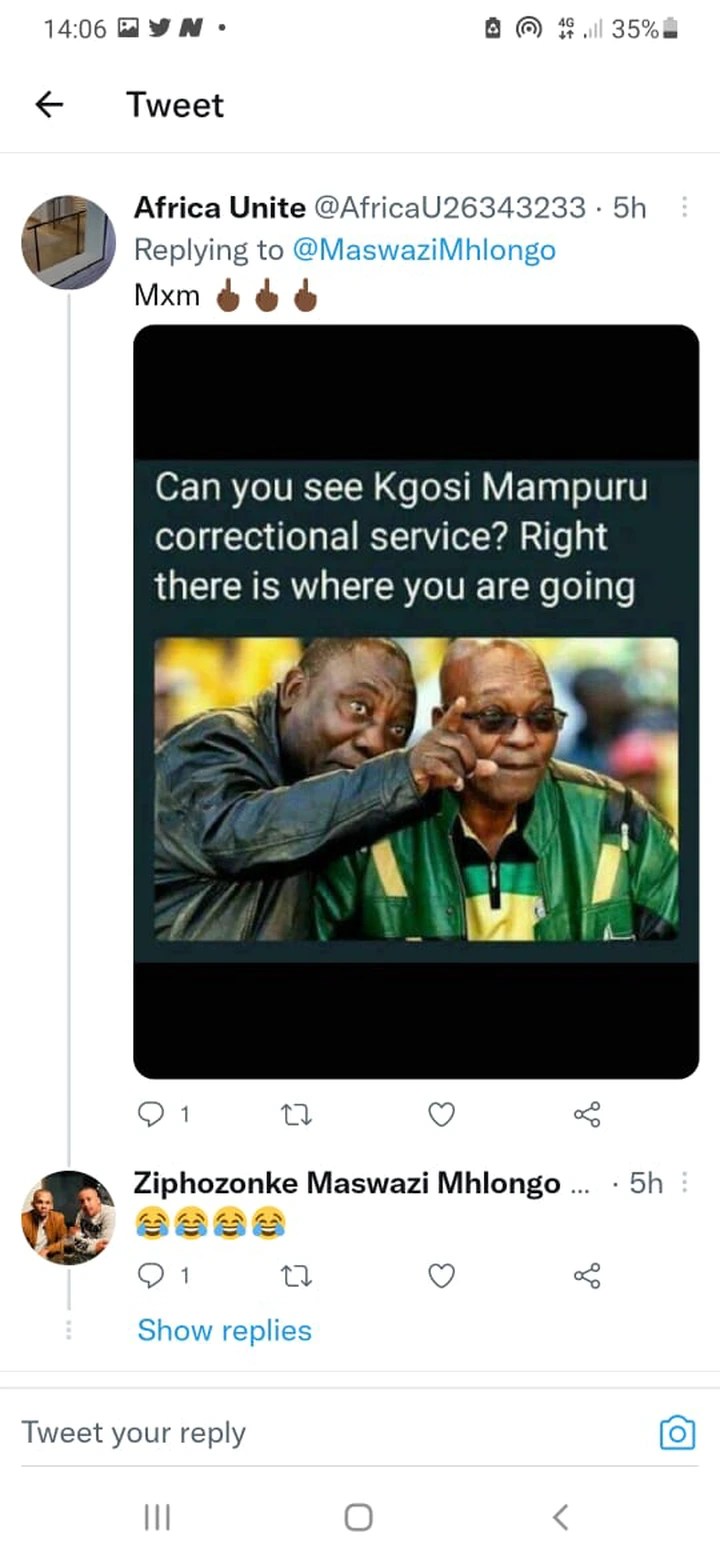Open the @MaswaziMhlongo profile link
Image resolution: width=720 pixels, height=1560 pixels.
[424, 250]
